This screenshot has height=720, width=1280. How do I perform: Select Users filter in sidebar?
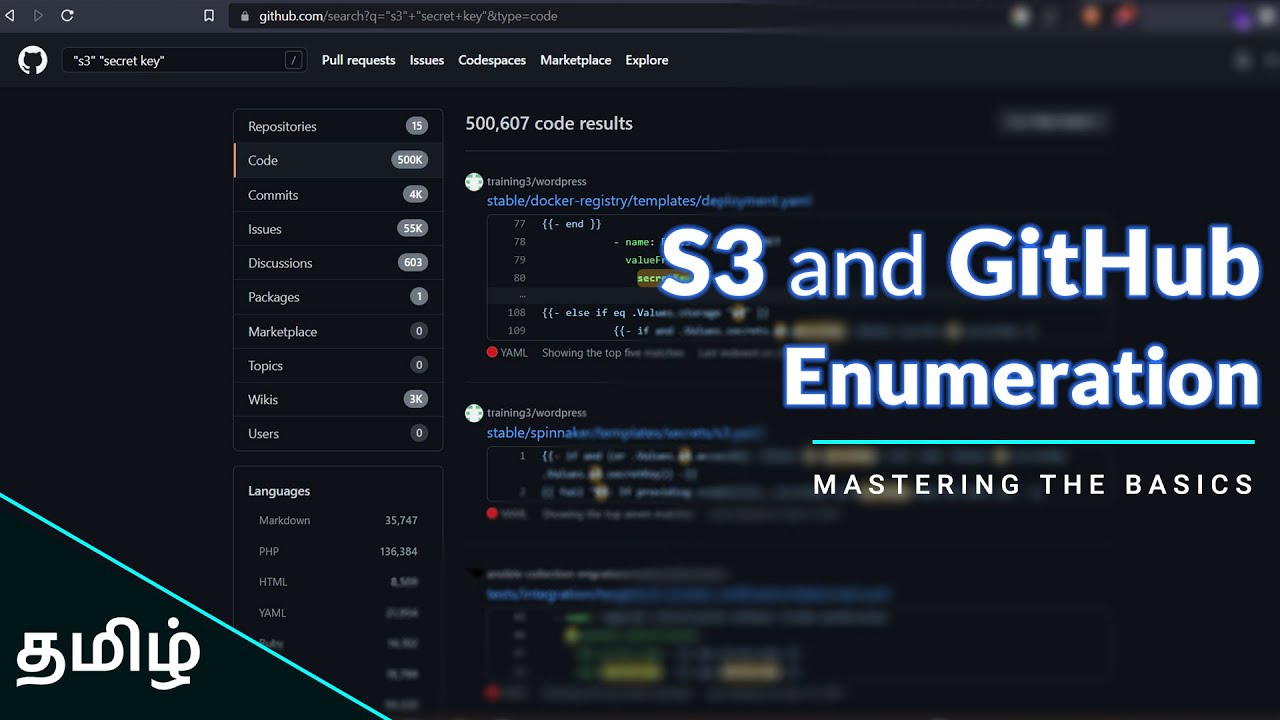click(338, 433)
